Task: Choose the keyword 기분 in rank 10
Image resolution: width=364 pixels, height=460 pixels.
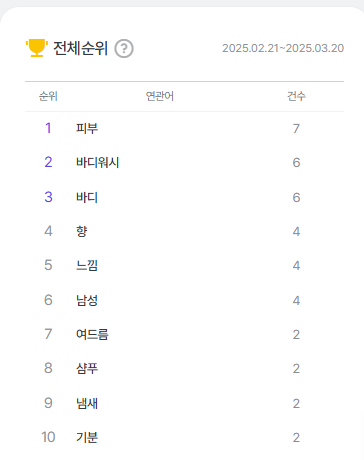Action: 87,437
